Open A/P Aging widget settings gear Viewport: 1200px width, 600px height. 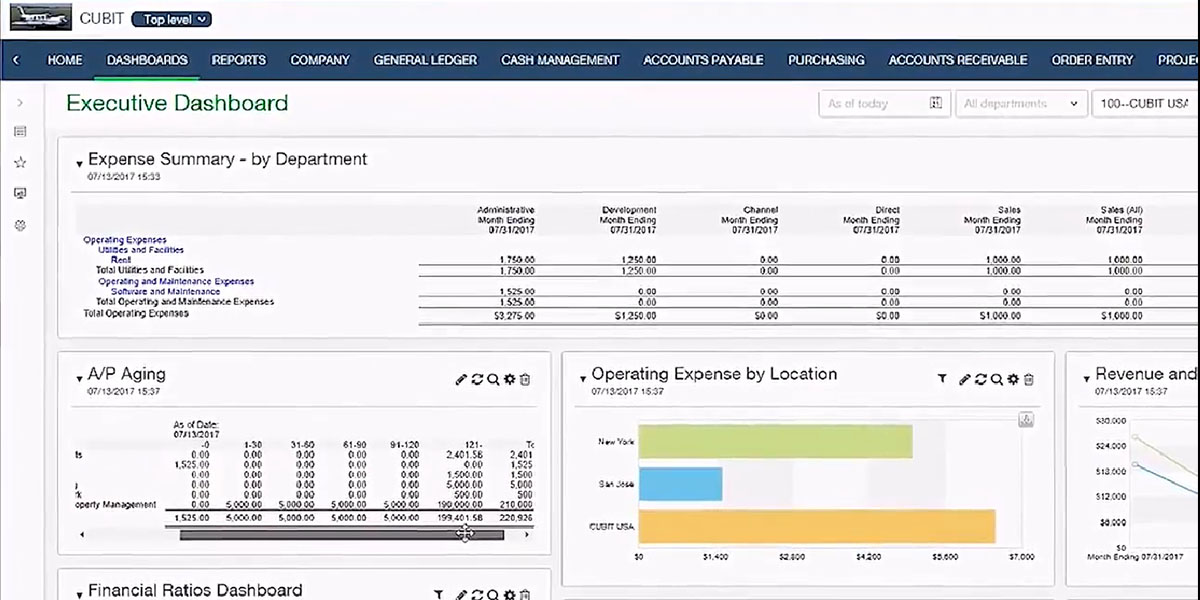[509, 379]
